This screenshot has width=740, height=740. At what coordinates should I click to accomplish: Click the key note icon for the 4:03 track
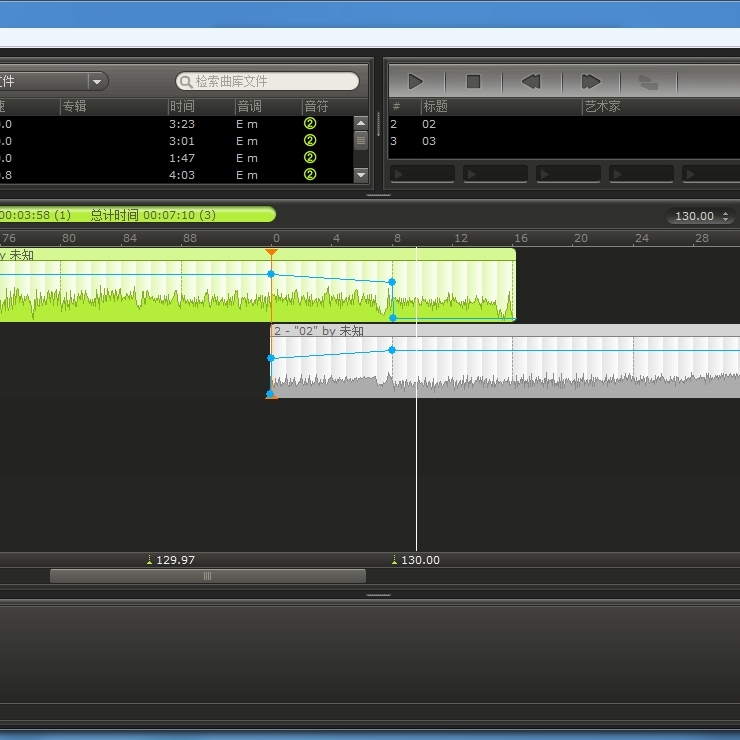(310, 175)
